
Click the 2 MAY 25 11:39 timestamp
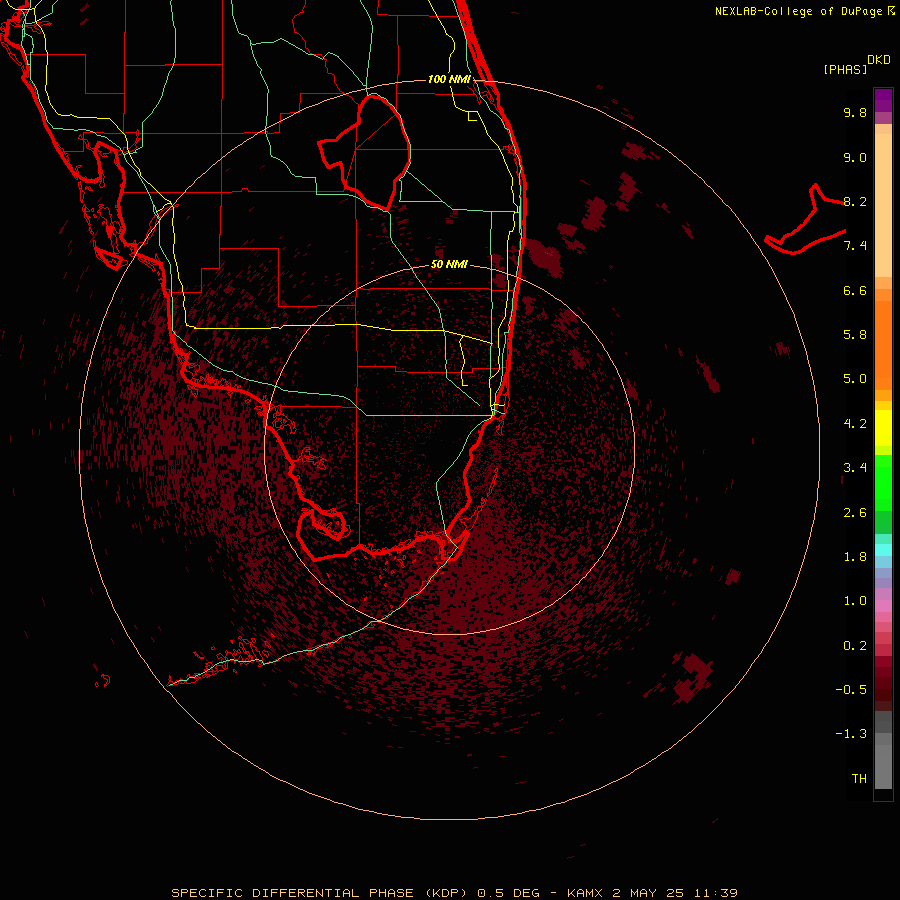[x=675, y=893]
